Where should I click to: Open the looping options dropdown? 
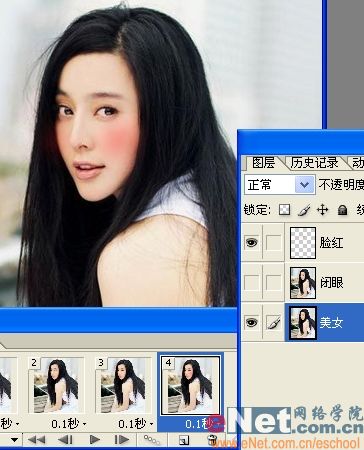pyautogui.click(x=14, y=440)
